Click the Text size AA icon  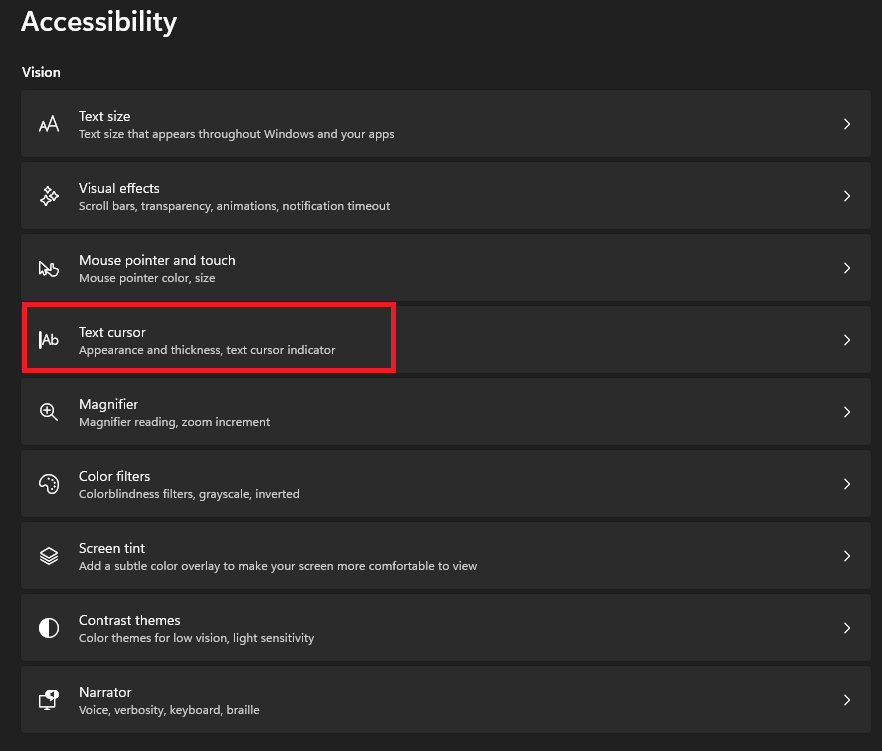pos(49,124)
